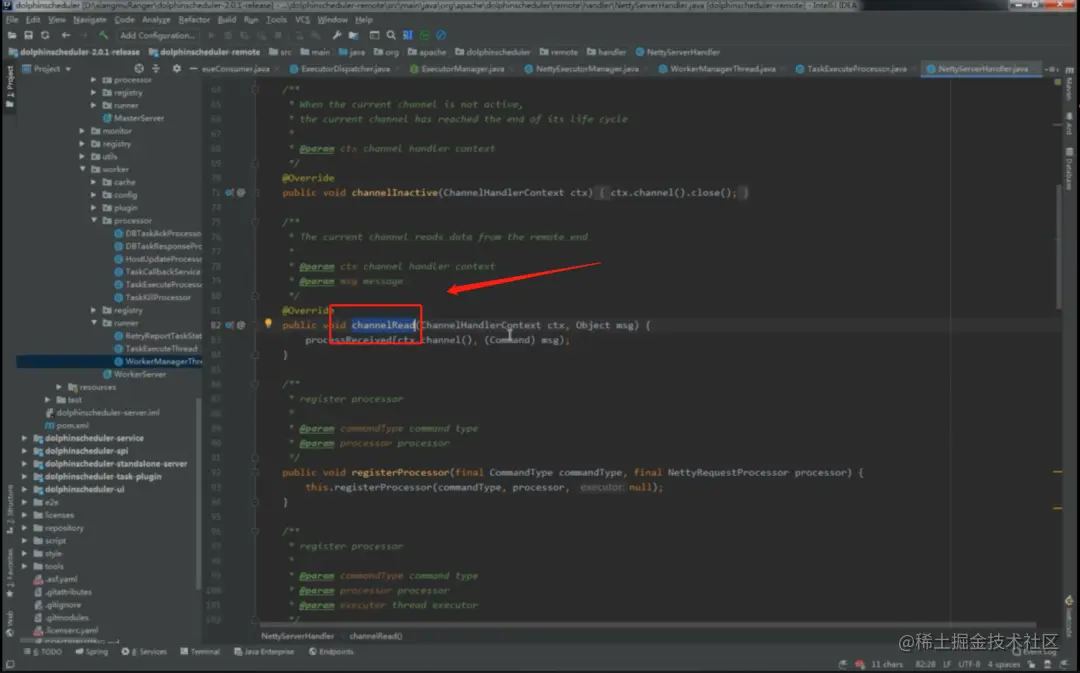This screenshot has height=673, width=1080.
Task: Open Project Structure toolbar icon
Action: pyautogui.click(x=353, y=35)
